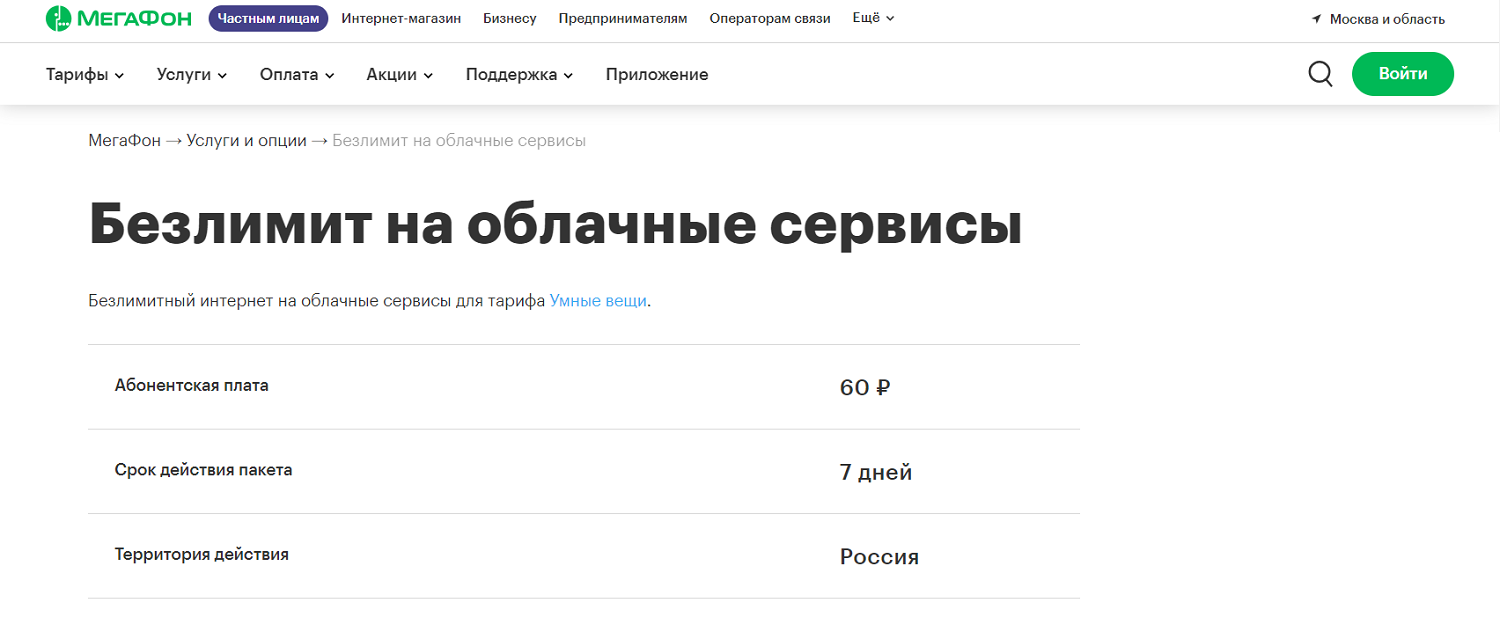Open the Приложение page
The height and width of the screenshot is (625, 1500).
pos(657,74)
